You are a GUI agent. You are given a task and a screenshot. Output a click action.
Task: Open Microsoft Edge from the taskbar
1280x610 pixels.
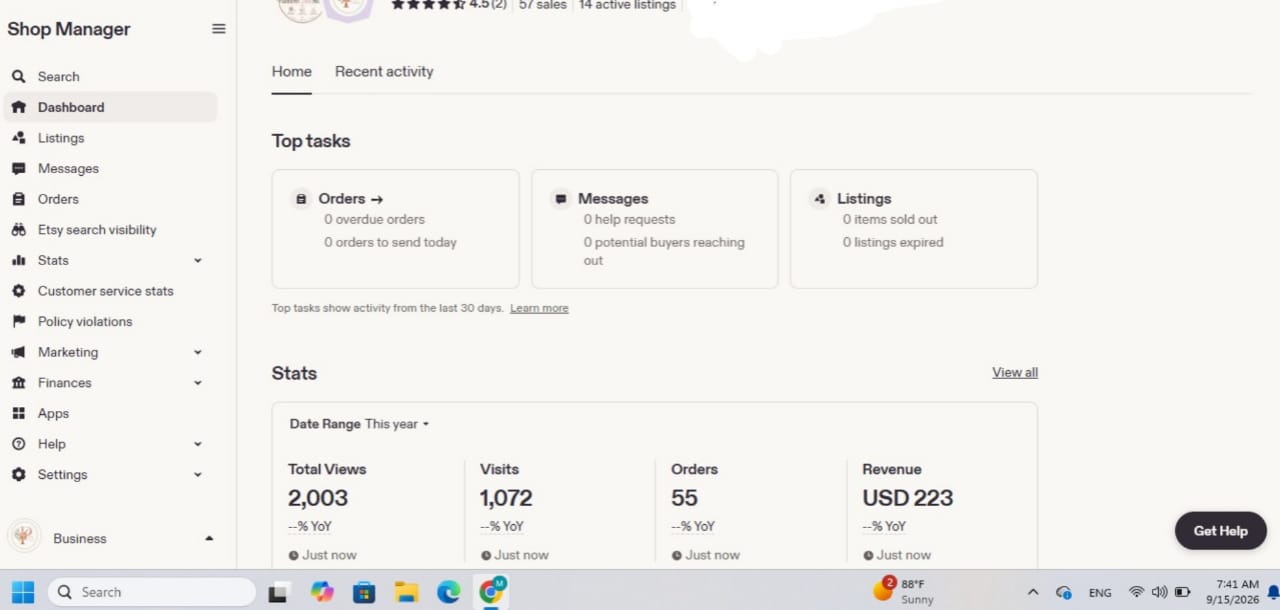point(448,592)
